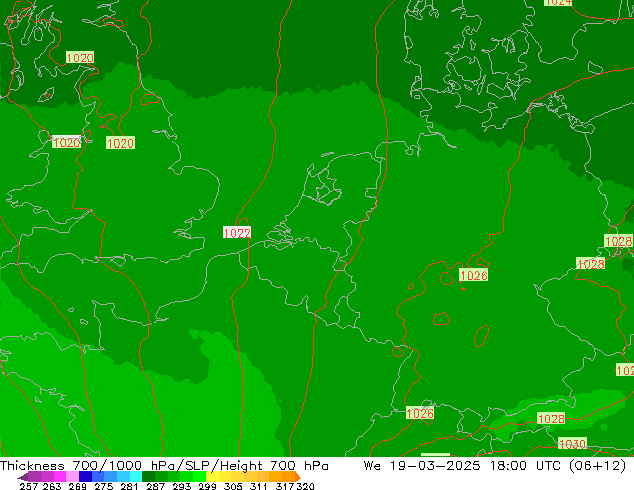Click legend value 299
634x490 pixels.
pyautogui.click(x=207, y=486)
